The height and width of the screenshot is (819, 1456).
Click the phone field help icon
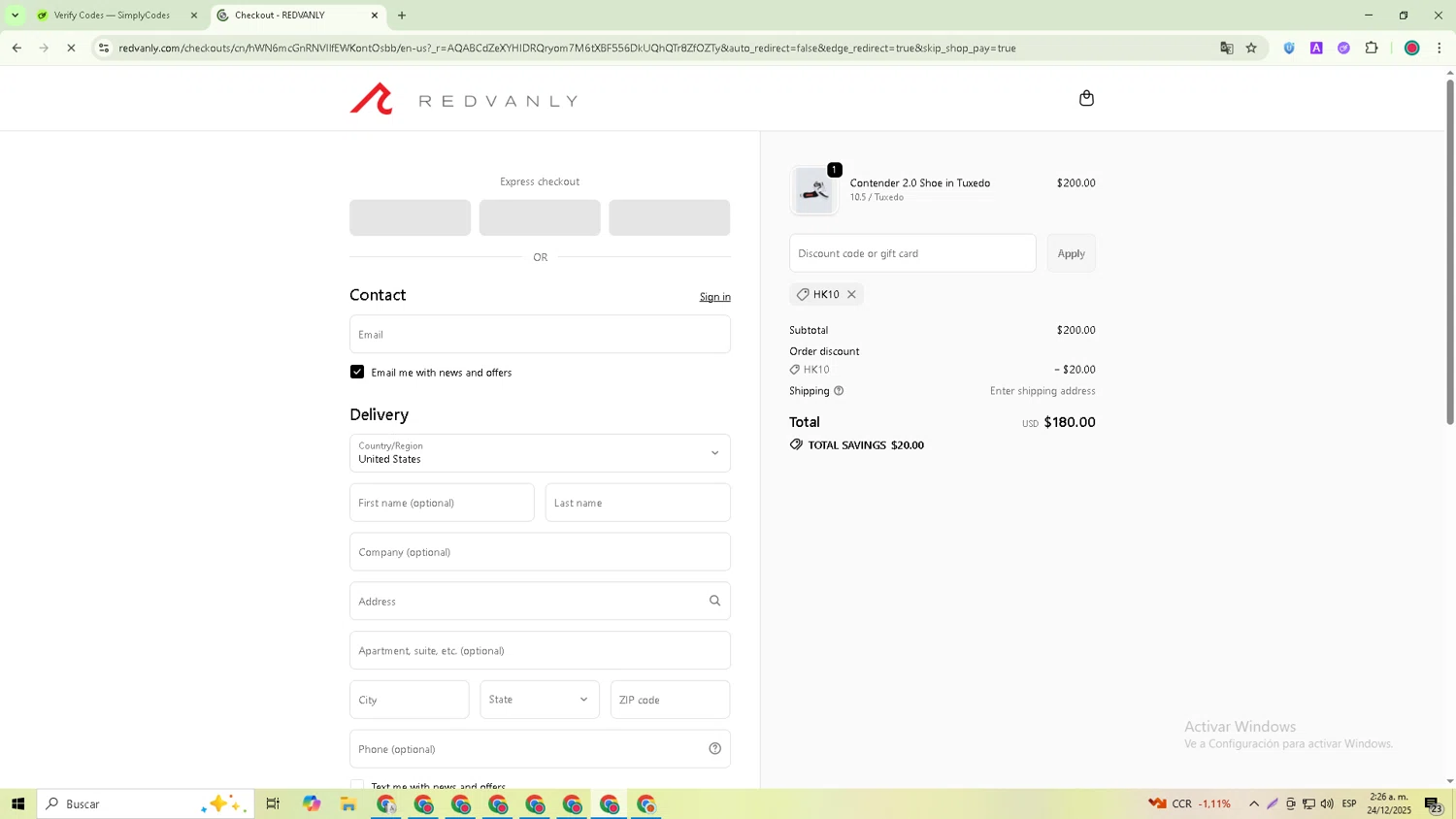(x=714, y=748)
